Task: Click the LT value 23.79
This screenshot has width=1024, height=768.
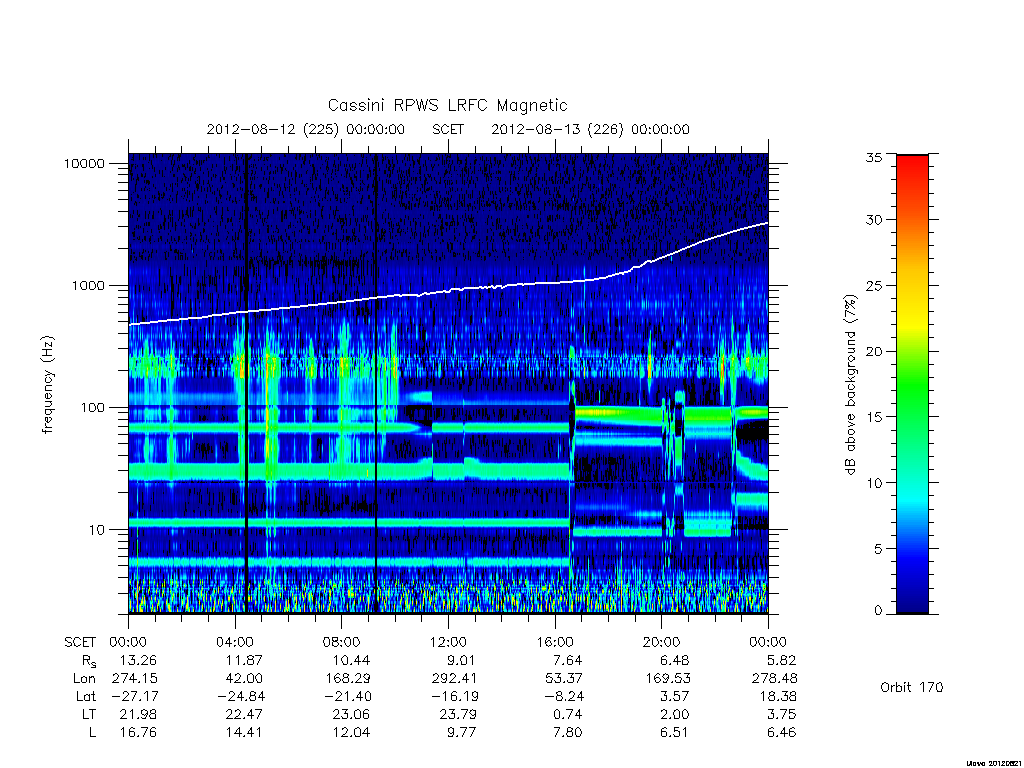Action: pyautogui.click(x=458, y=714)
